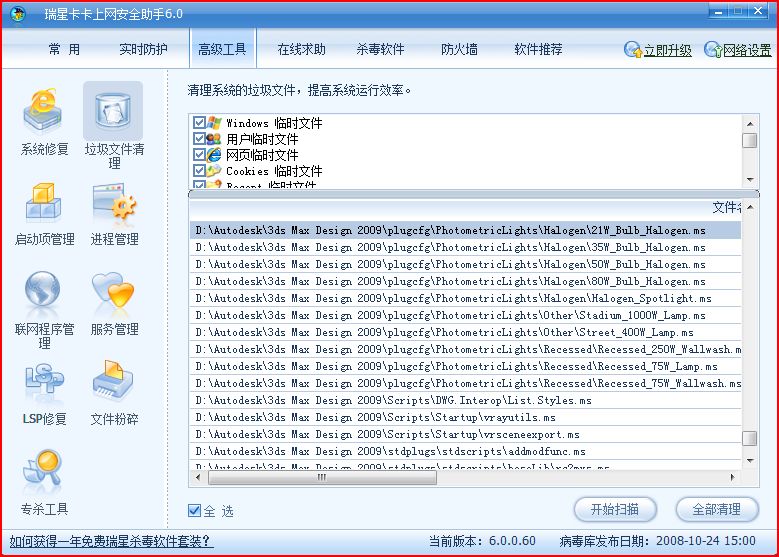Click the file list scroll up arrow
779x557 pixels.
[x=750, y=207]
